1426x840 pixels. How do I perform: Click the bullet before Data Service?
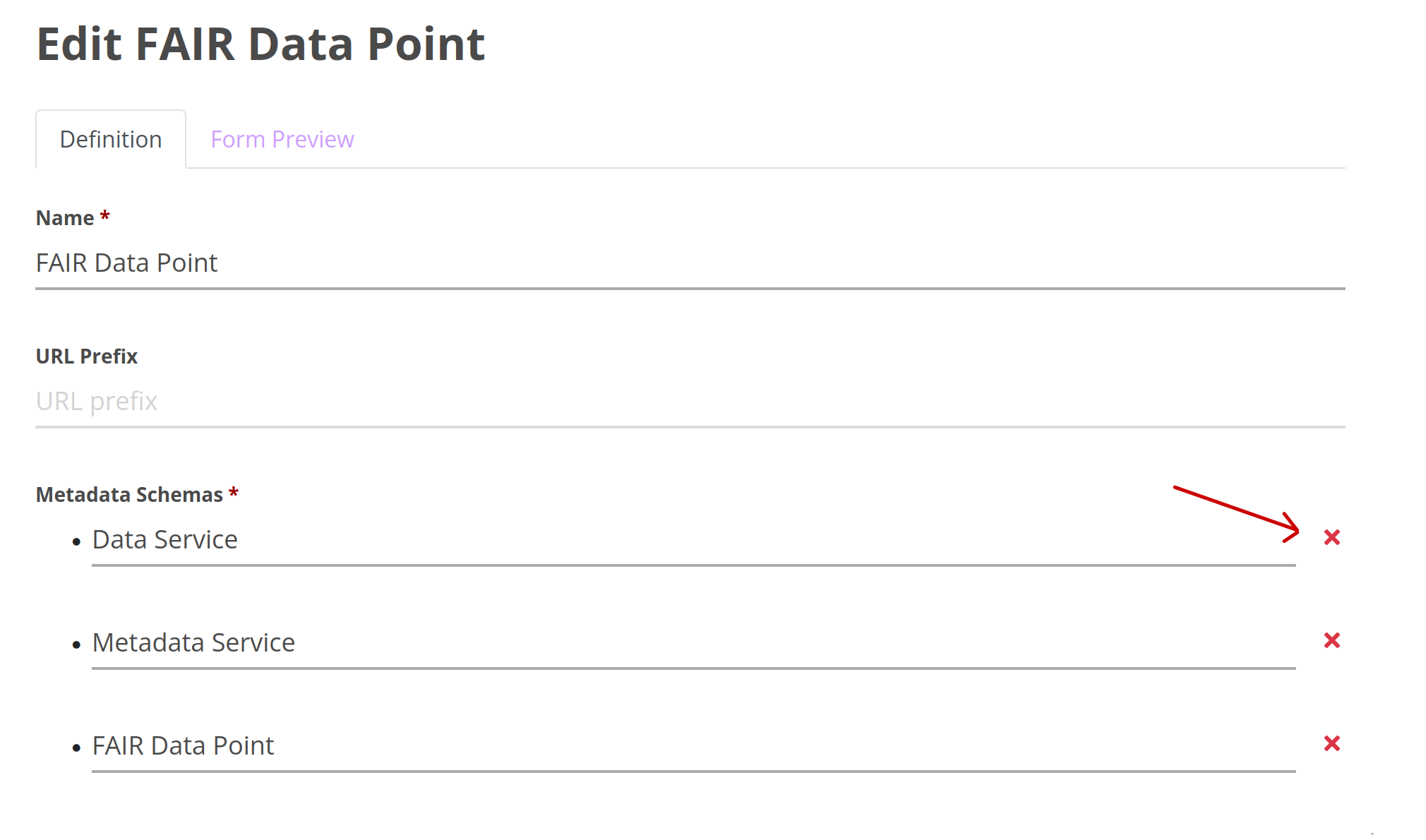click(x=76, y=542)
